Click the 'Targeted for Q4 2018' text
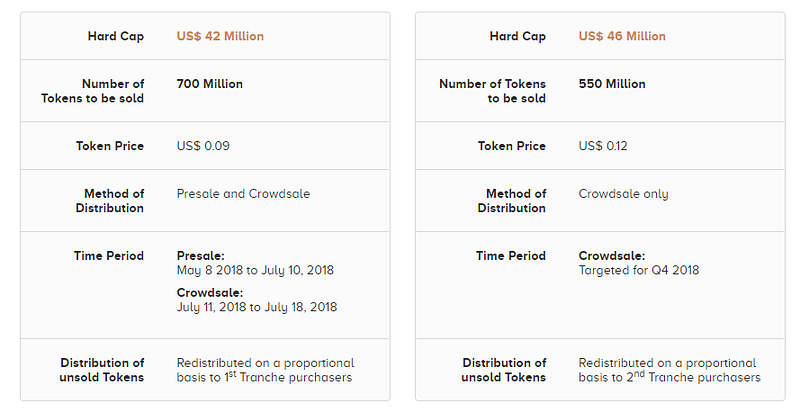The width and height of the screenshot is (800, 420). click(x=639, y=270)
